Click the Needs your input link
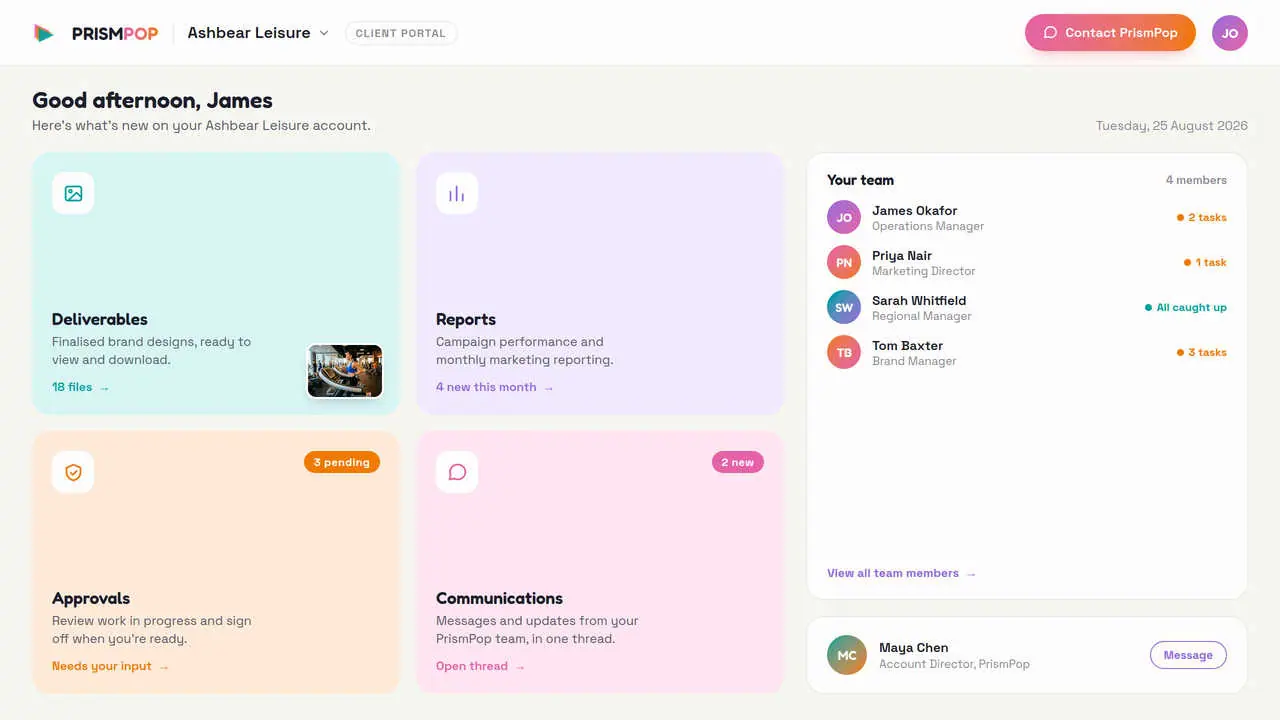This screenshot has width=1280, height=720. [111, 666]
